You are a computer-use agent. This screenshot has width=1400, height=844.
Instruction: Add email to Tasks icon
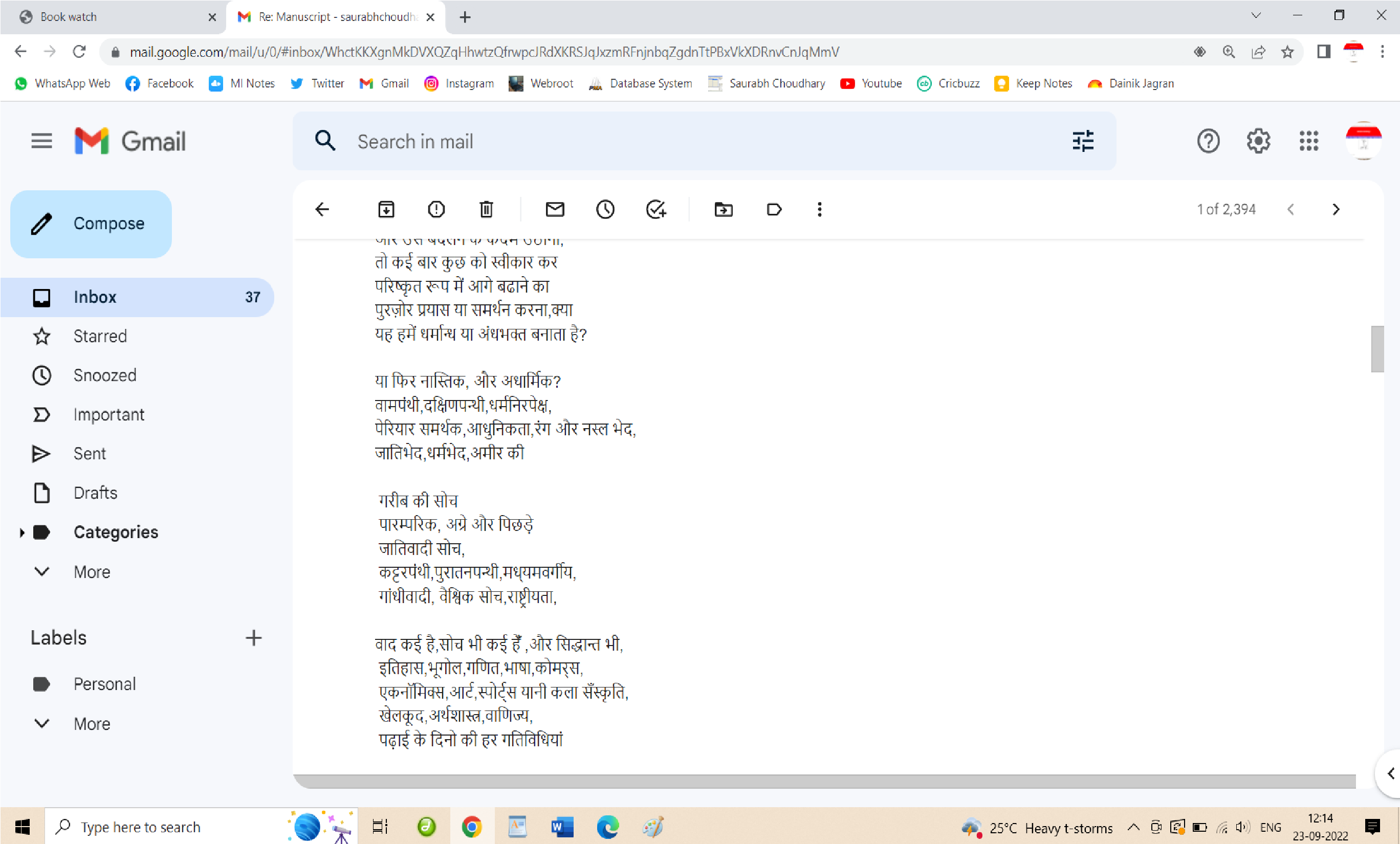[656, 210]
